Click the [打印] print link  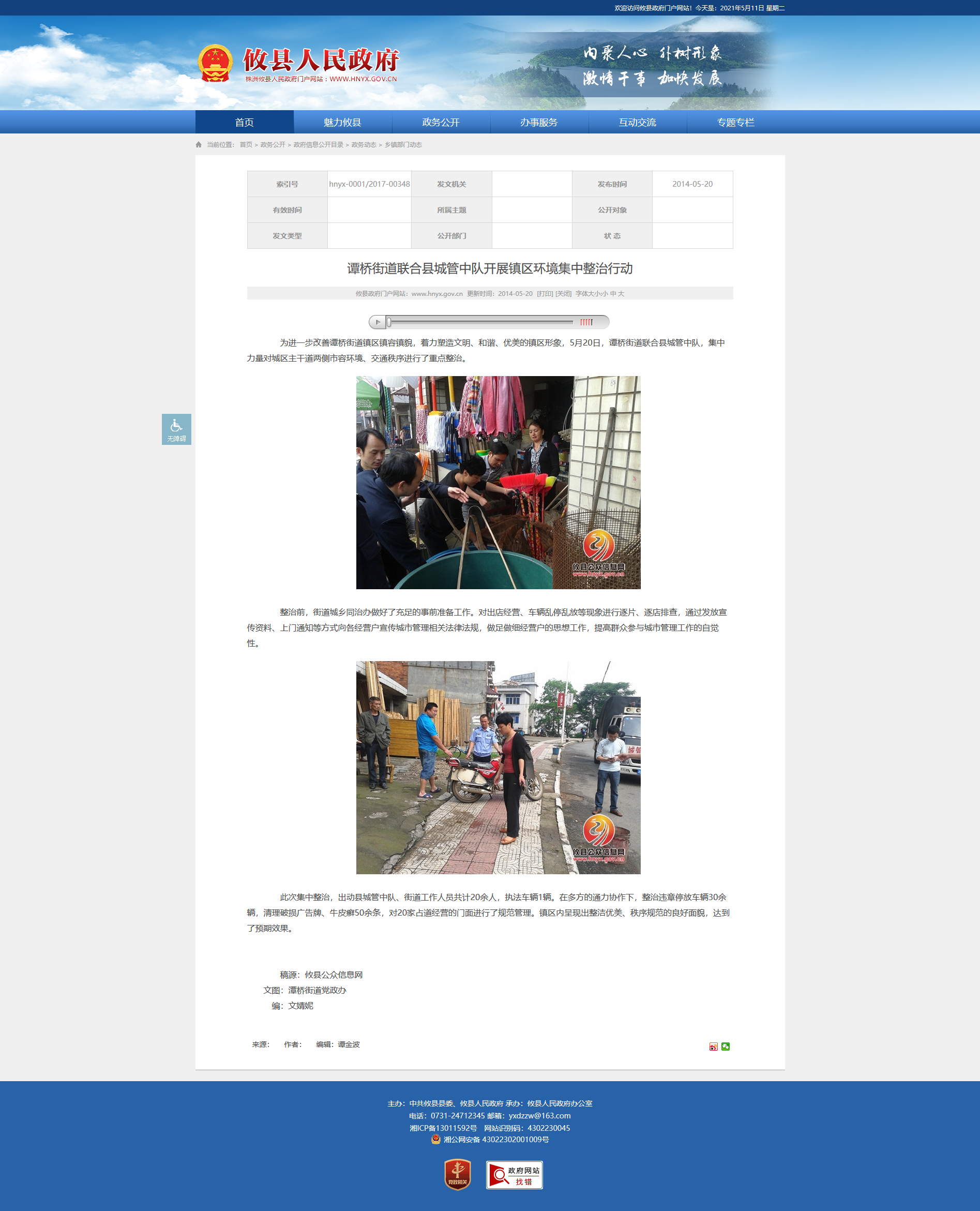point(545,294)
